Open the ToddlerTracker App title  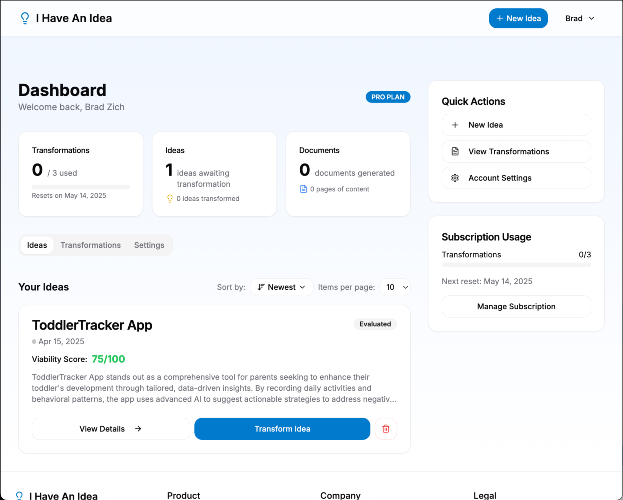[92, 325]
